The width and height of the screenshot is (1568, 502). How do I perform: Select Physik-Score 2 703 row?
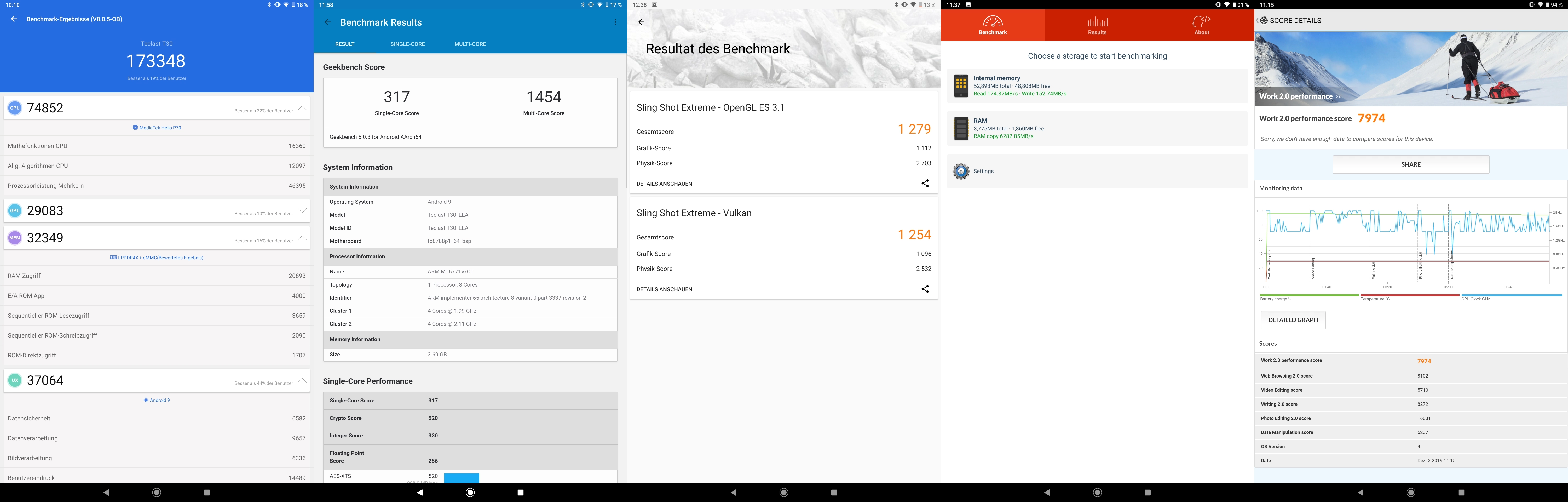(783, 163)
